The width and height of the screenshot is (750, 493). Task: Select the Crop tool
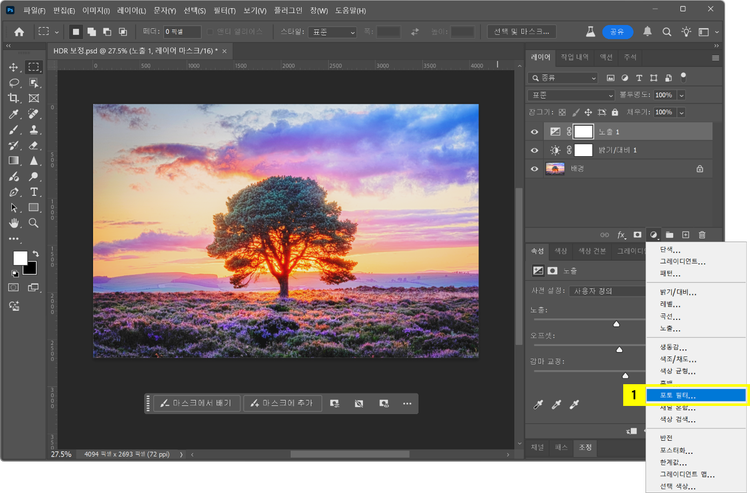14,99
